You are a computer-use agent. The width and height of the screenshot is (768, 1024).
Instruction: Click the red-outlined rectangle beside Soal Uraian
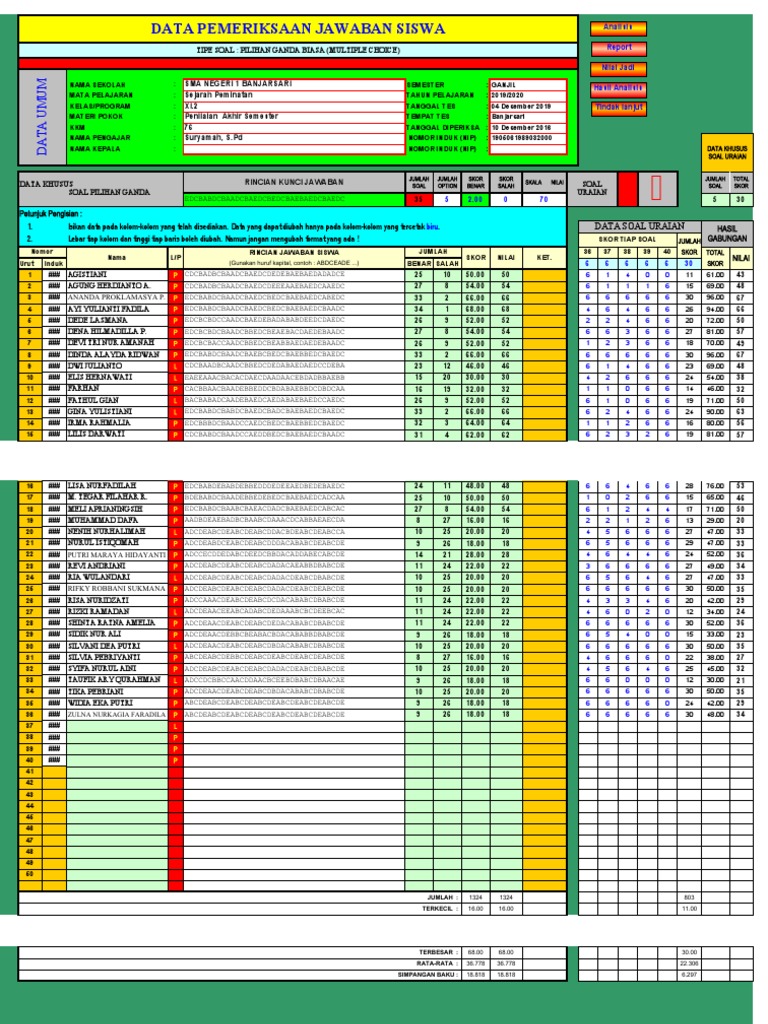[656, 188]
